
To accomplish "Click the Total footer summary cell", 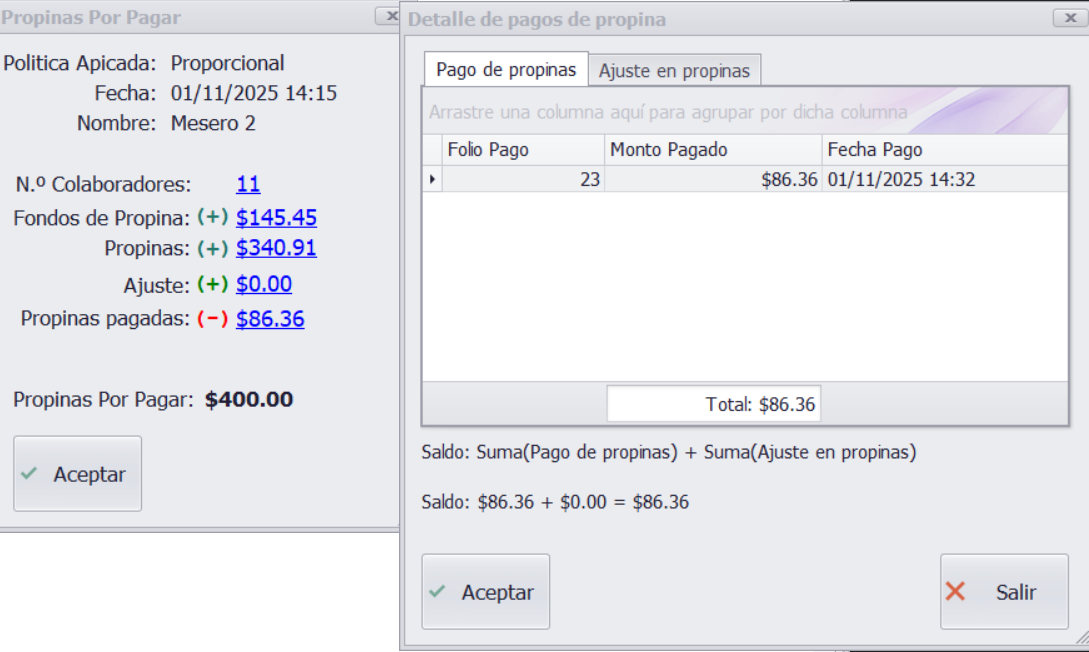I will pos(713,405).
